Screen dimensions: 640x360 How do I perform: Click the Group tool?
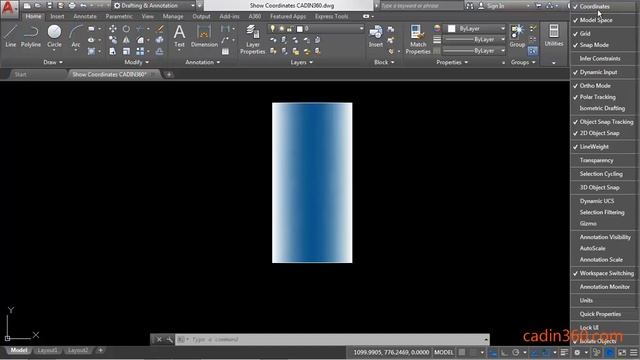[517, 36]
